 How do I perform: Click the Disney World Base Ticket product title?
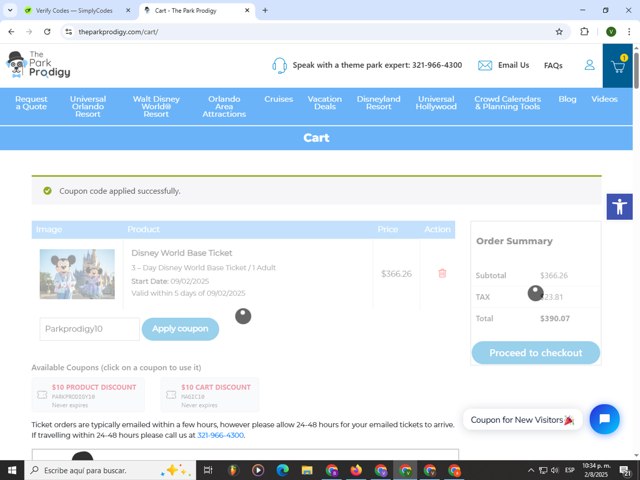182,253
